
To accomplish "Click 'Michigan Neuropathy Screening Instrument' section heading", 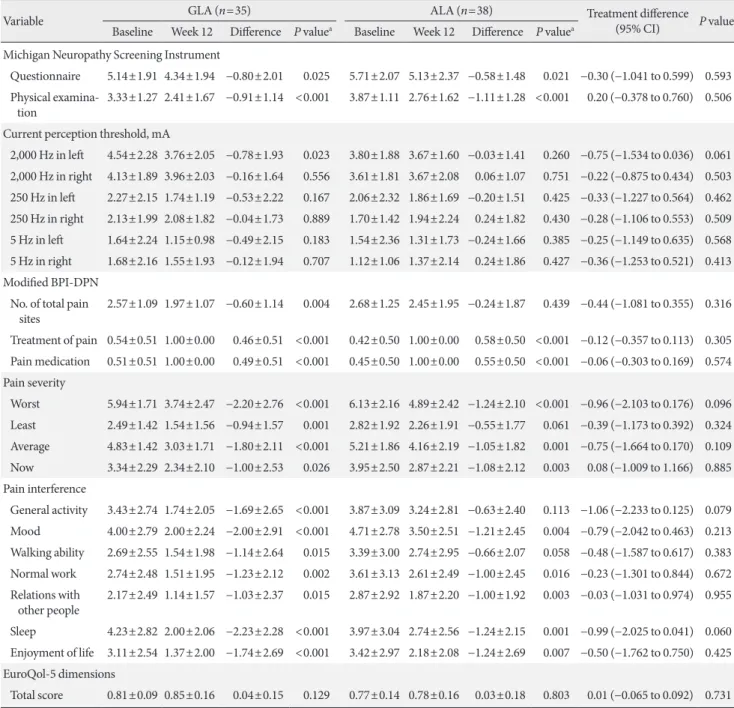I will [x=111, y=55].
